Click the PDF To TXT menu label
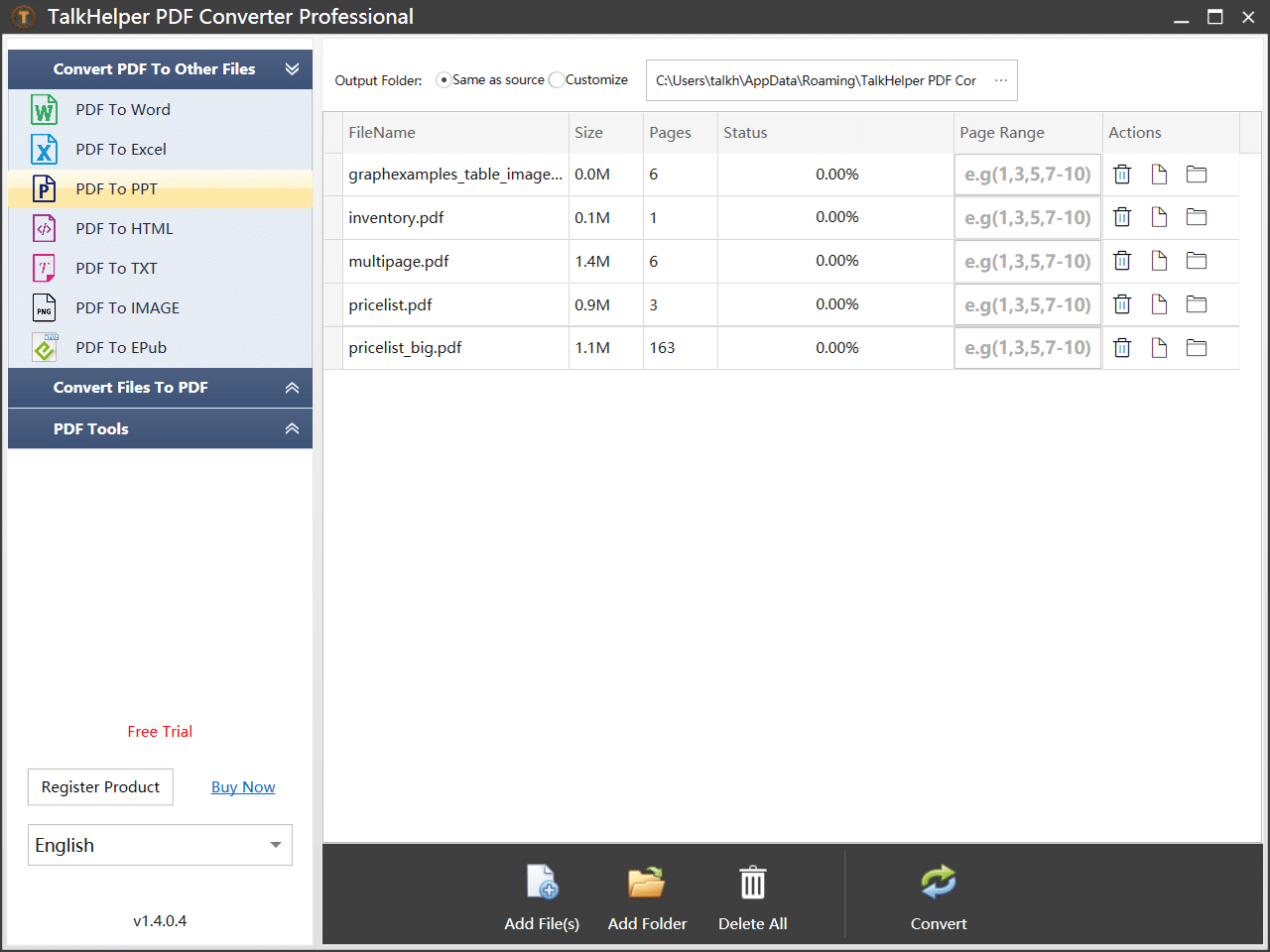Image resolution: width=1270 pixels, height=952 pixels. (x=116, y=268)
